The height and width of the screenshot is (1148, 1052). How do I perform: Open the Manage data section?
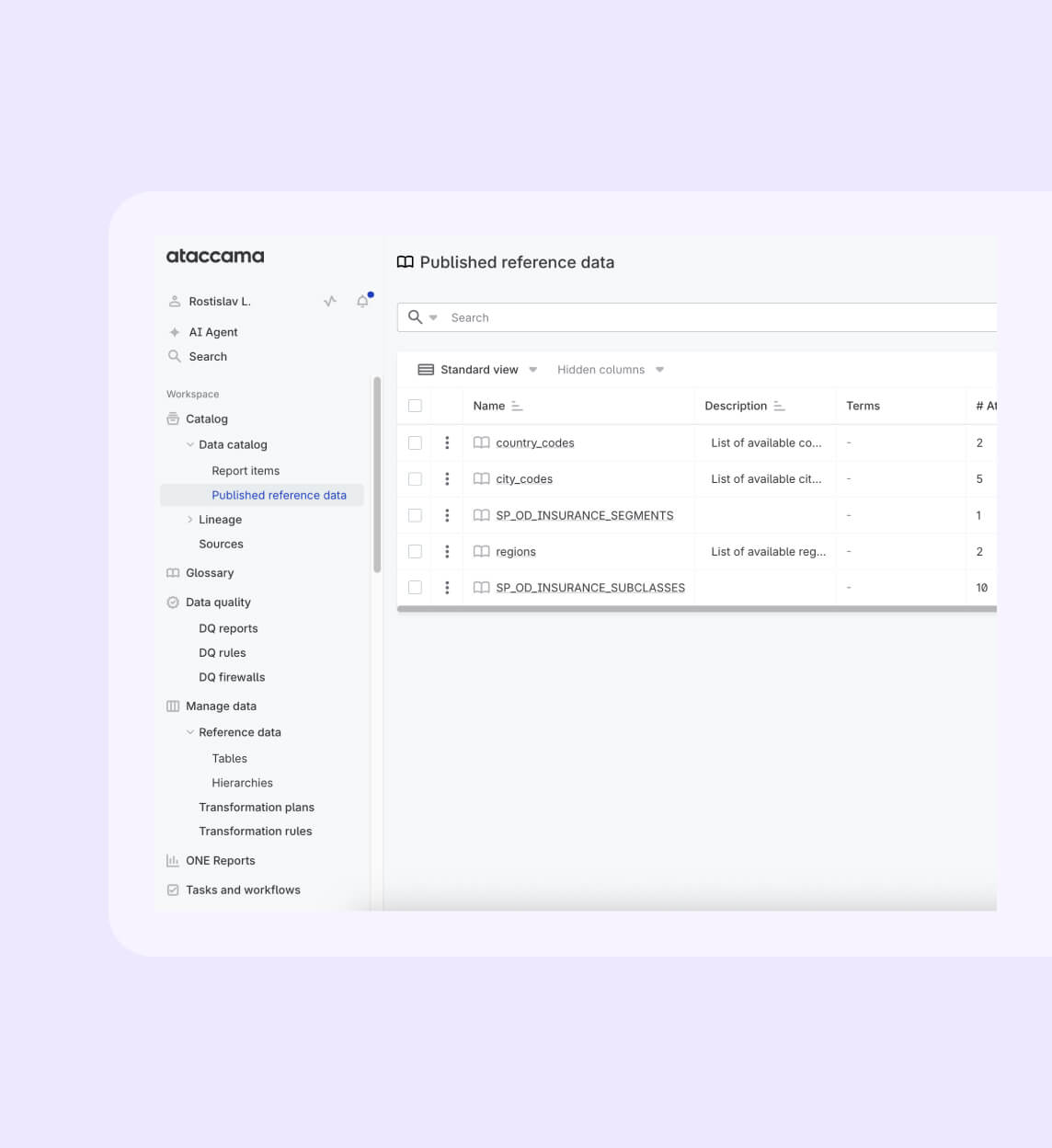point(221,706)
